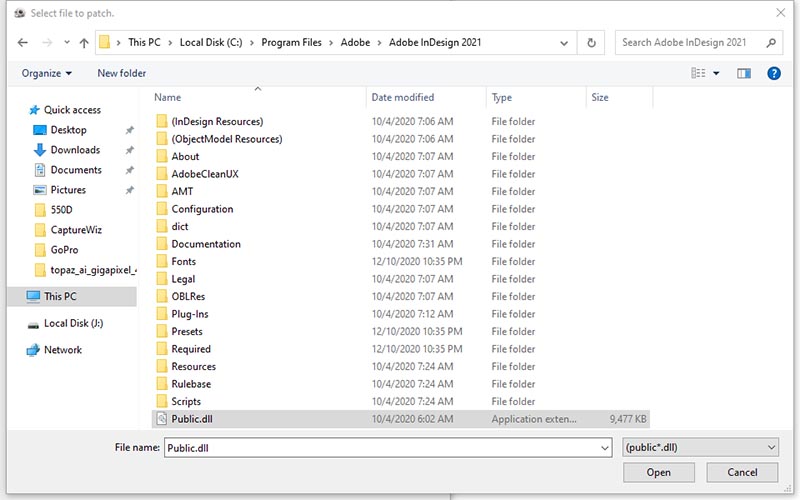Select the AdobeCleanUX folder
This screenshot has height=500, width=800.
coord(205,174)
